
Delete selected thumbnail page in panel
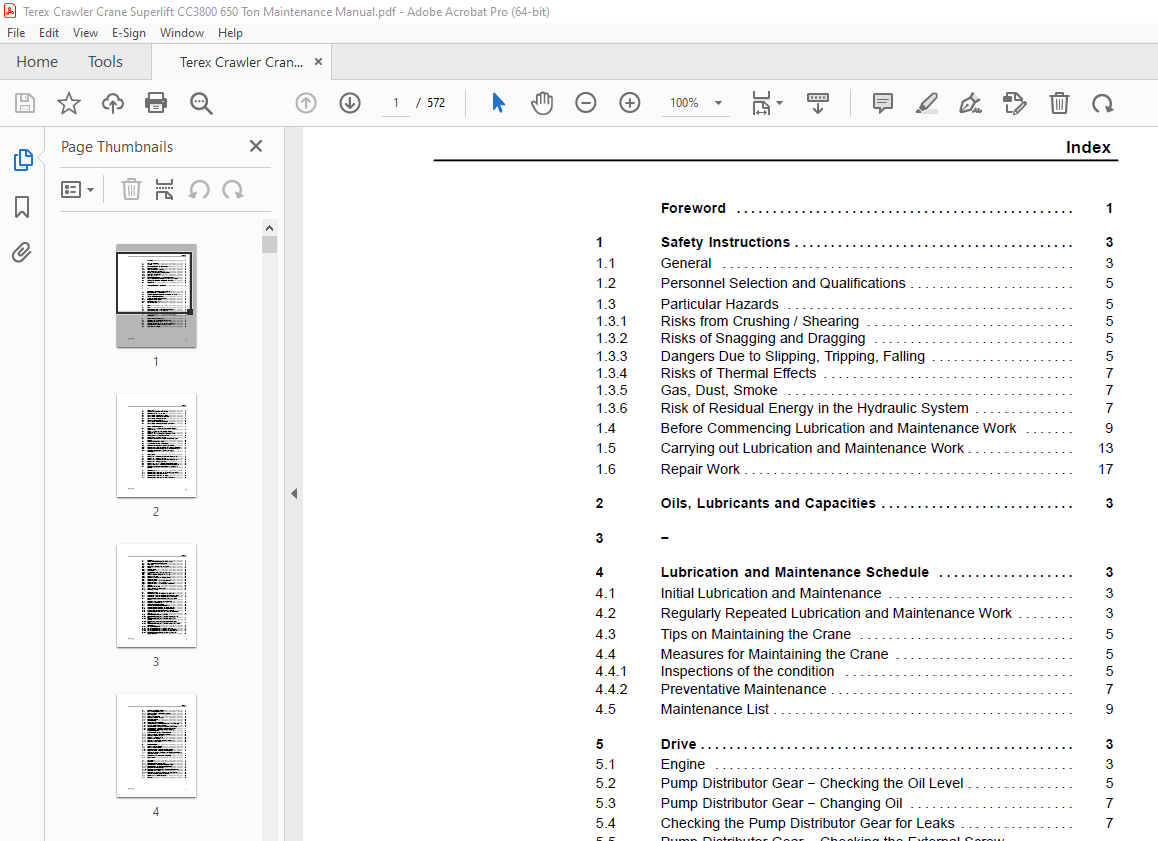[x=131, y=190]
